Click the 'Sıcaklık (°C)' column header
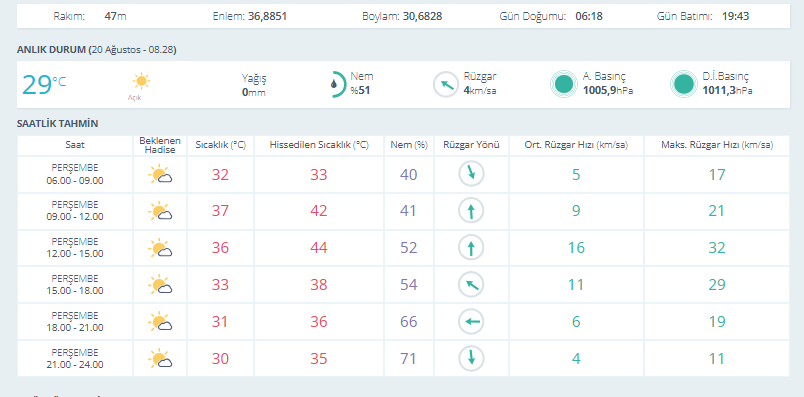804x397 pixels. pyautogui.click(x=220, y=145)
